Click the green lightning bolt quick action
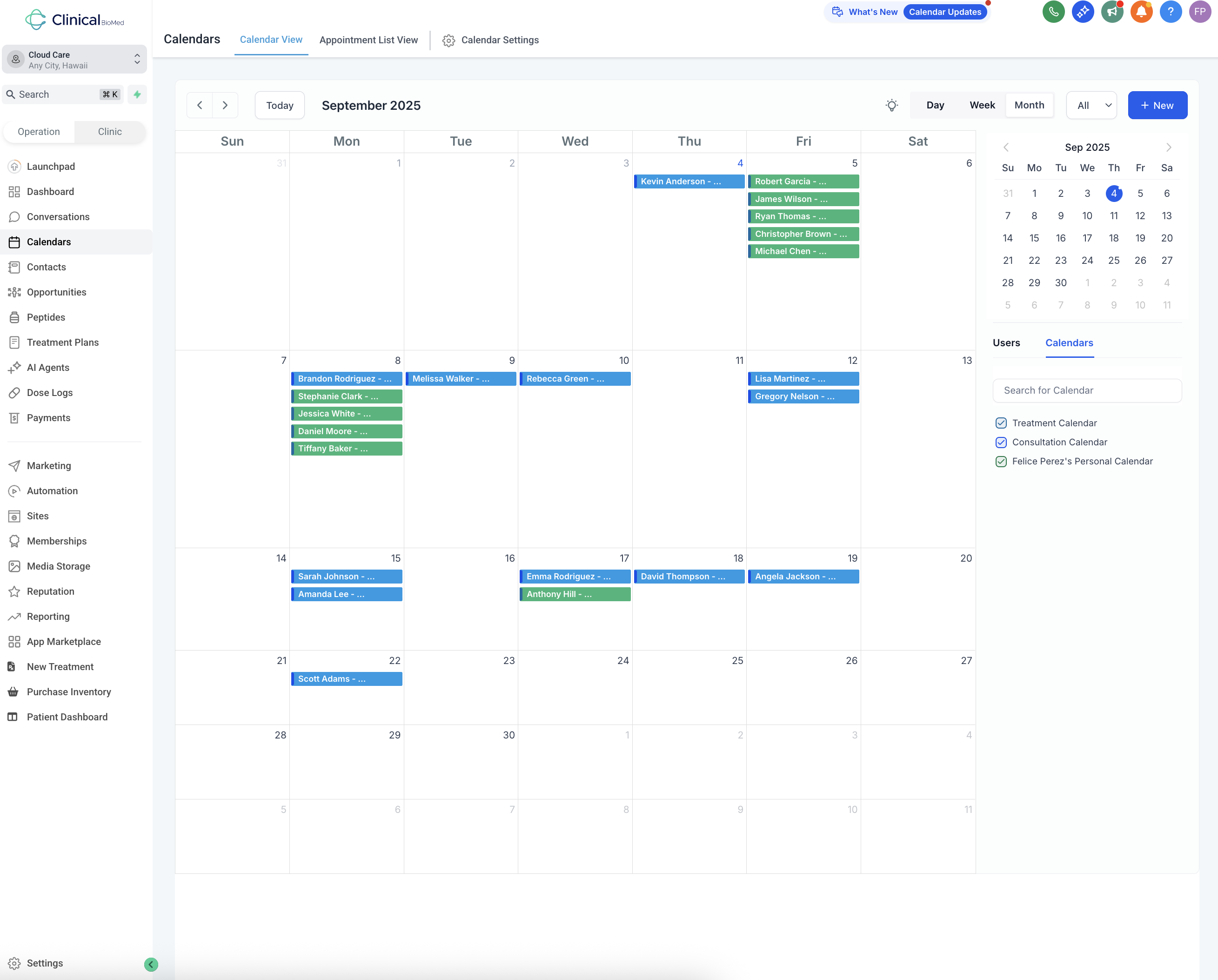This screenshot has width=1218, height=980. [137, 94]
